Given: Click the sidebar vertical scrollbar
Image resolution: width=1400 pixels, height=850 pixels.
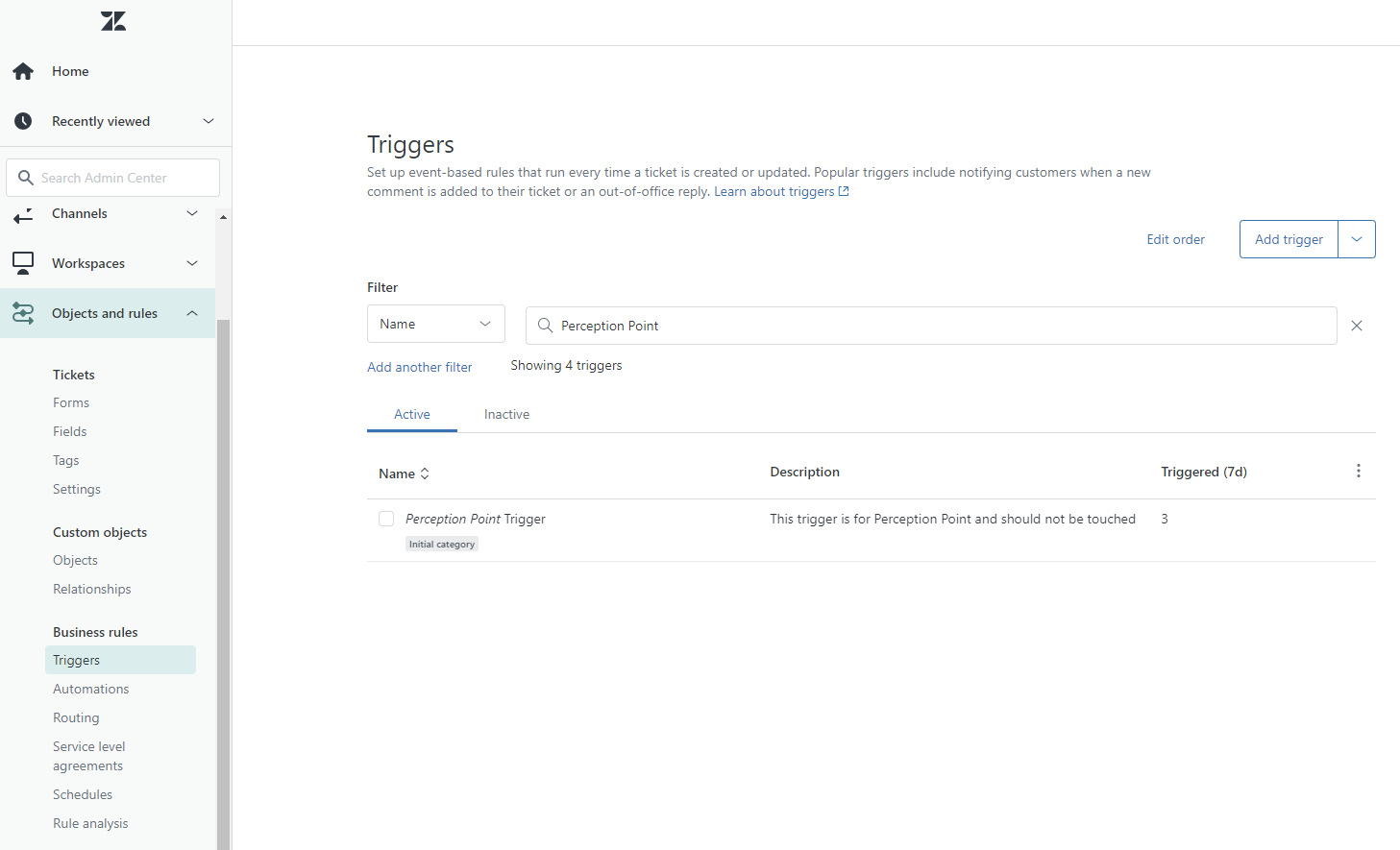Looking at the screenshot, I should [x=223, y=576].
